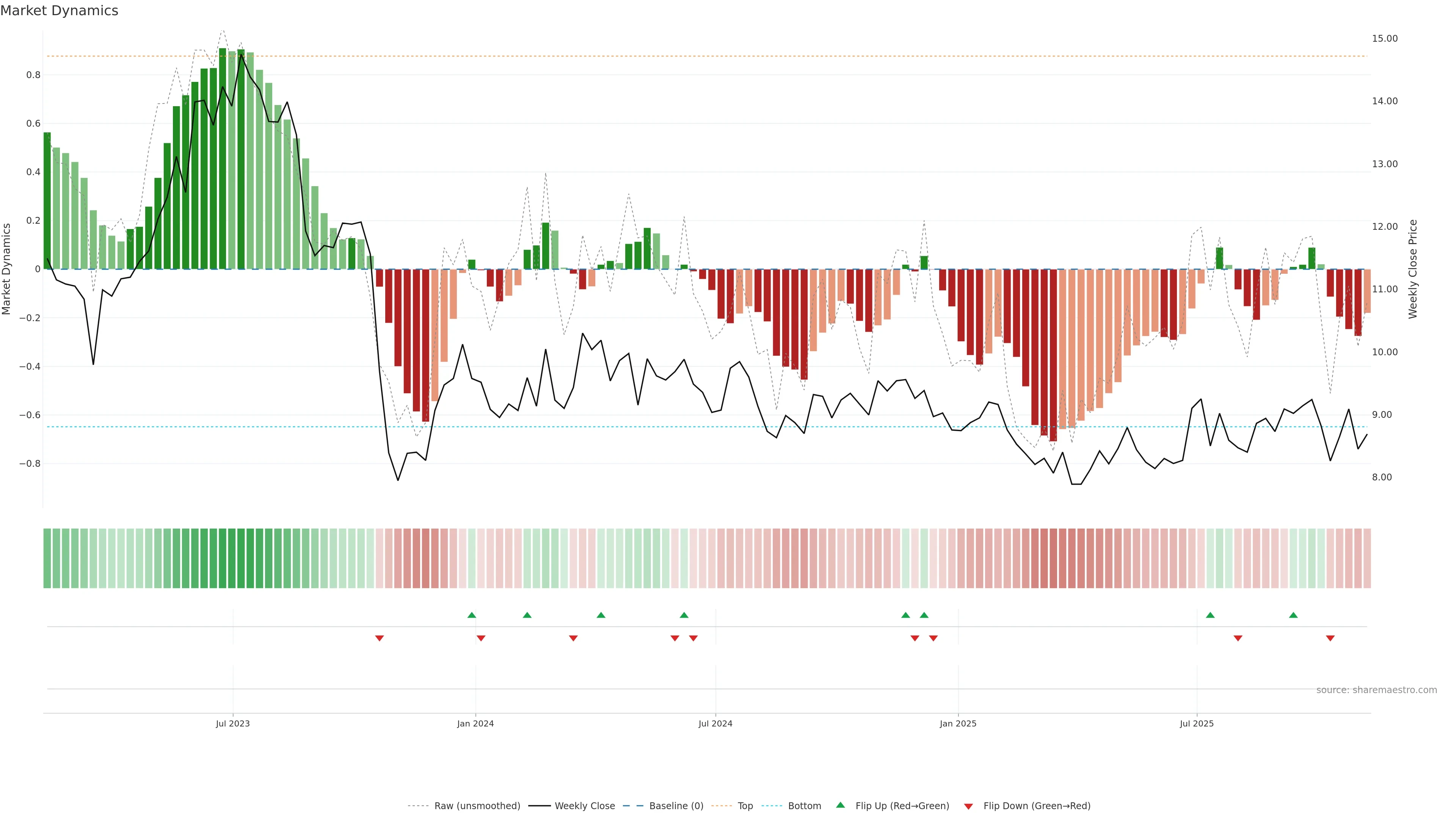The height and width of the screenshot is (819, 1456).
Task: Click the Flip Down red triangle legend icon
Action: (968, 806)
